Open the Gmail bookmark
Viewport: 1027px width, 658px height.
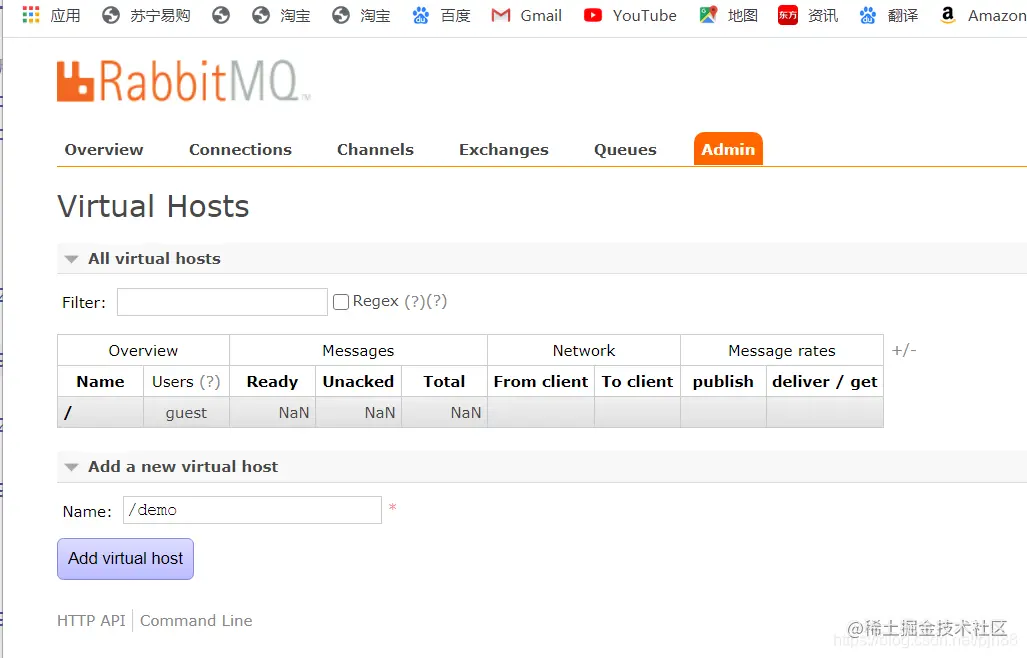pyautogui.click(x=527, y=15)
